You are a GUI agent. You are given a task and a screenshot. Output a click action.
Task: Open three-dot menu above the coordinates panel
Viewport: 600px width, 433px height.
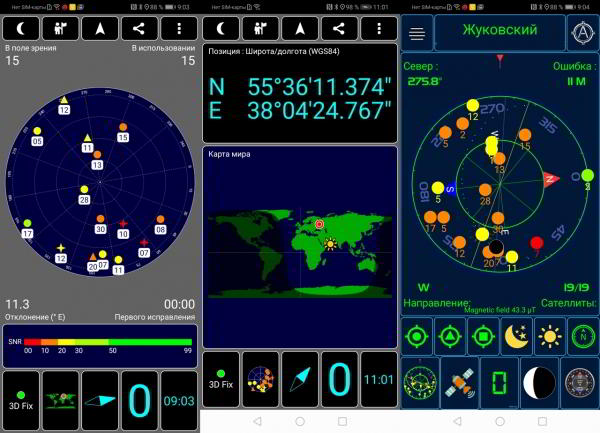(379, 28)
